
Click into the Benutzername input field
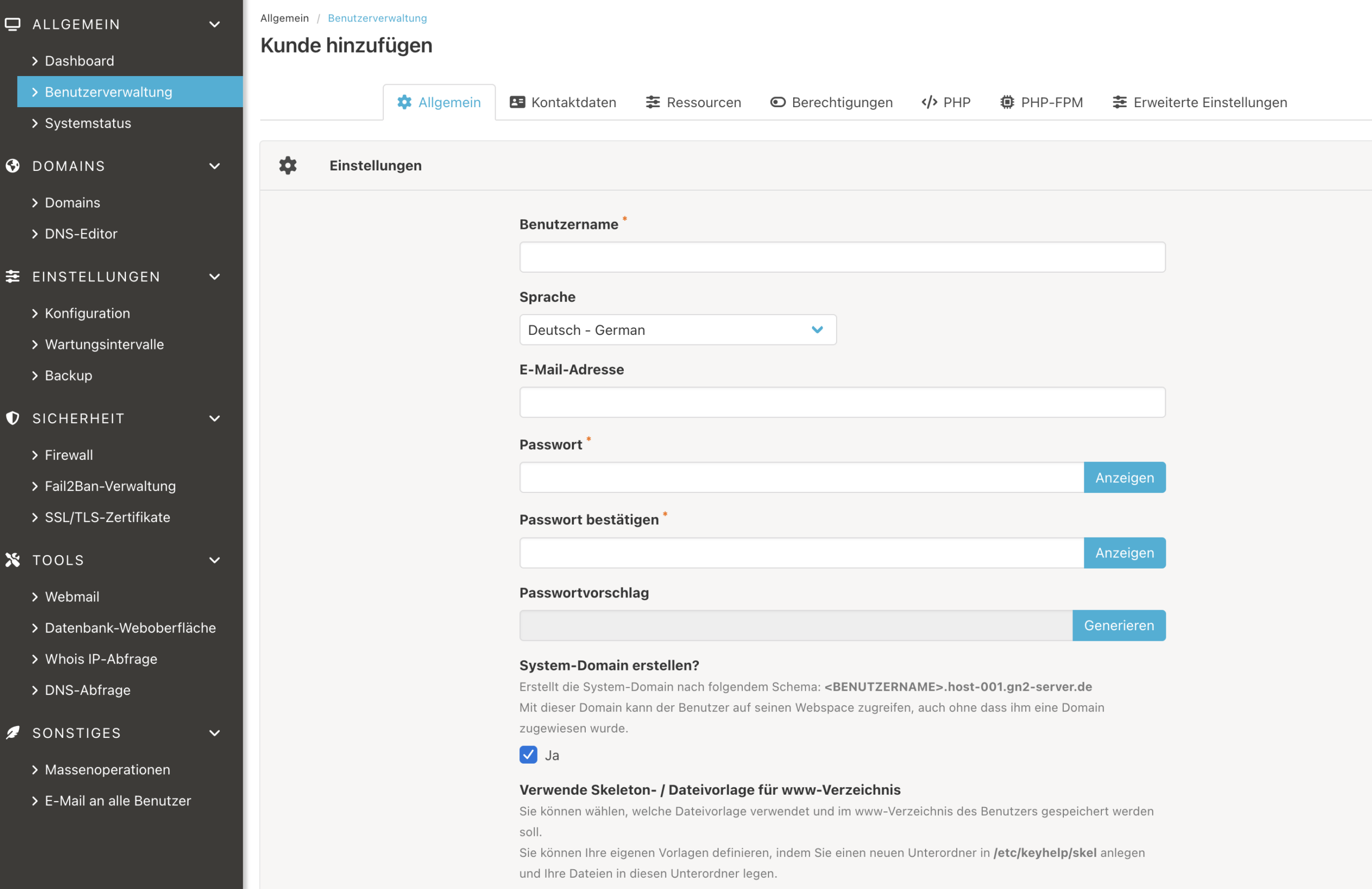(841, 257)
